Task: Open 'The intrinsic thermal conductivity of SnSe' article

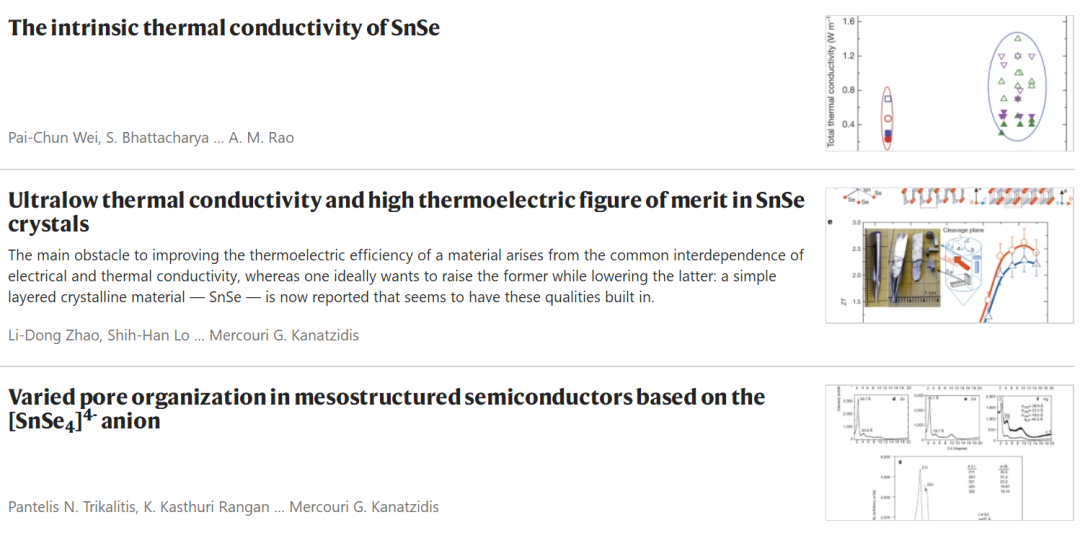Action: 224,28
